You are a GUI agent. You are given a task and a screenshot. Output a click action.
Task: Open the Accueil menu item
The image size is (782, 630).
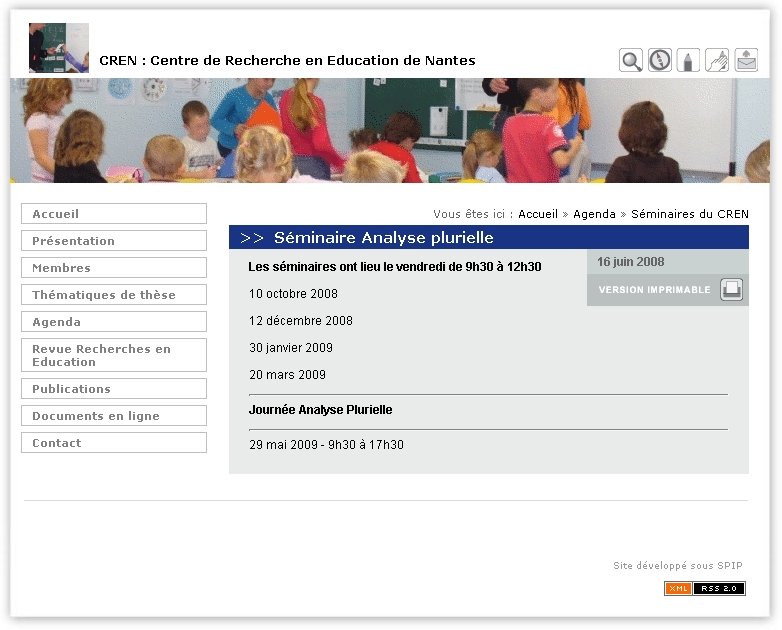[x=114, y=213]
